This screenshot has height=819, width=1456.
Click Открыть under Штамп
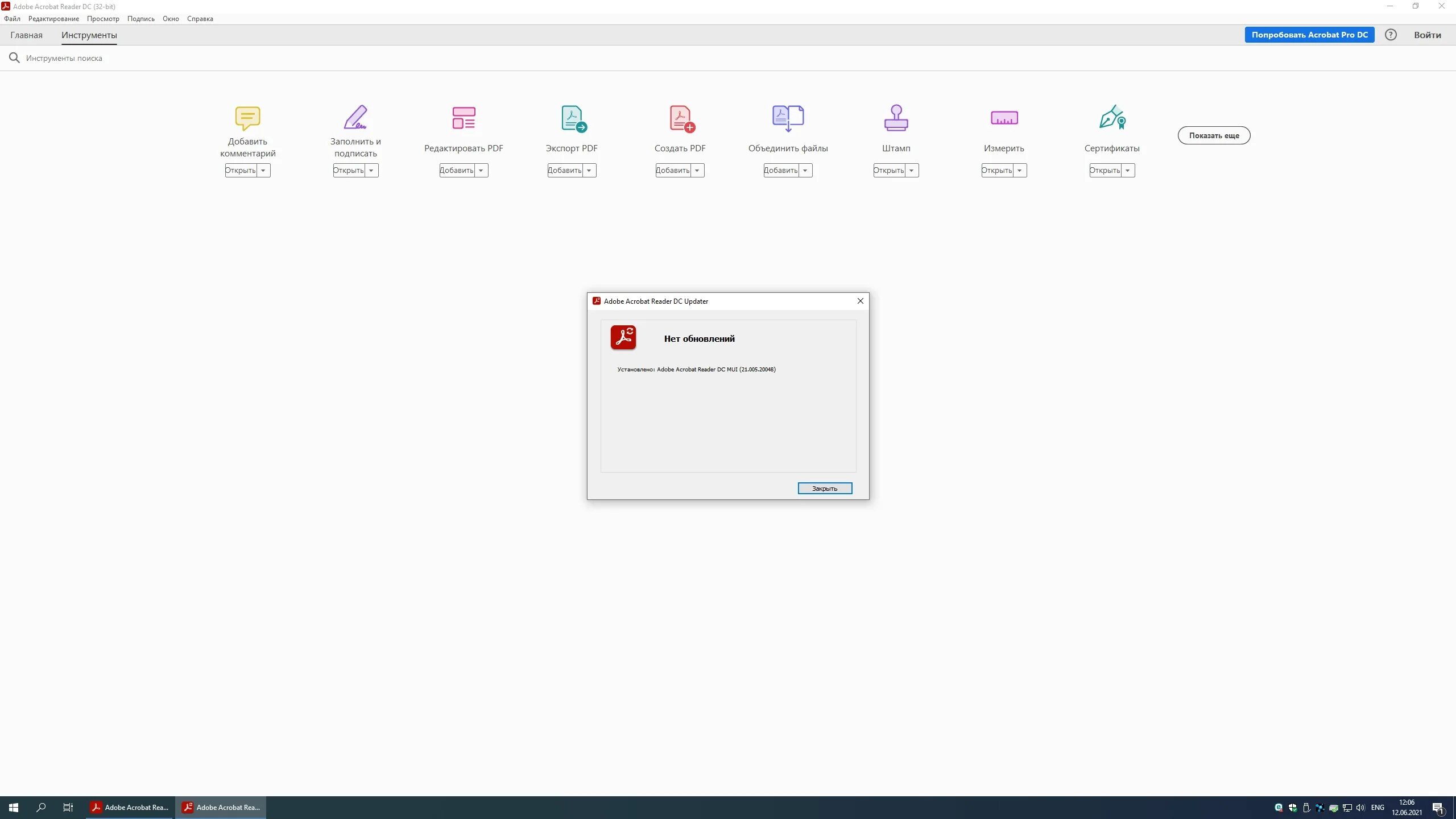pyautogui.click(x=889, y=171)
